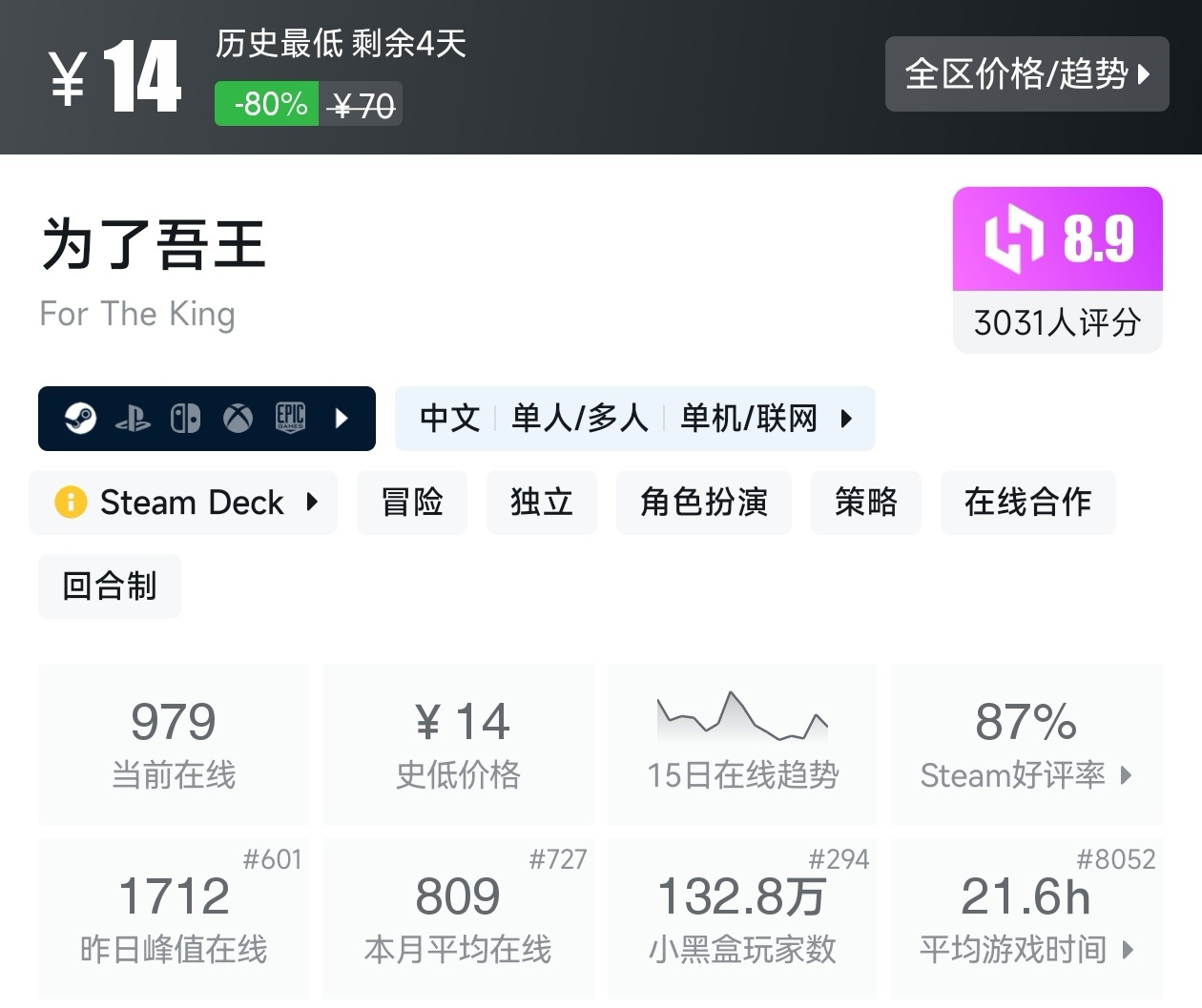1202x1008 pixels.
Task: Click the PlayStation platform icon
Action: (134, 418)
